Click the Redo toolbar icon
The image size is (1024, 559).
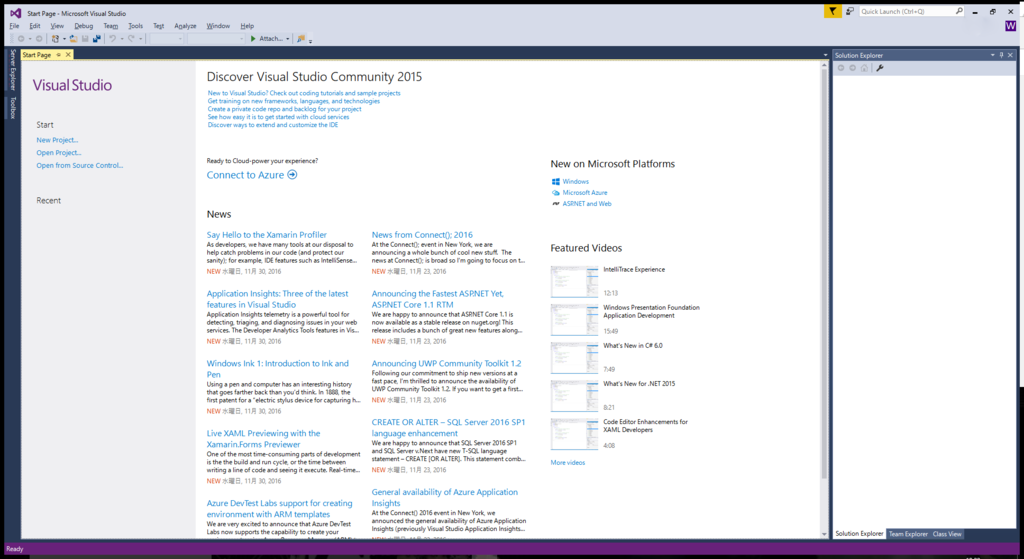(x=131, y=39)
